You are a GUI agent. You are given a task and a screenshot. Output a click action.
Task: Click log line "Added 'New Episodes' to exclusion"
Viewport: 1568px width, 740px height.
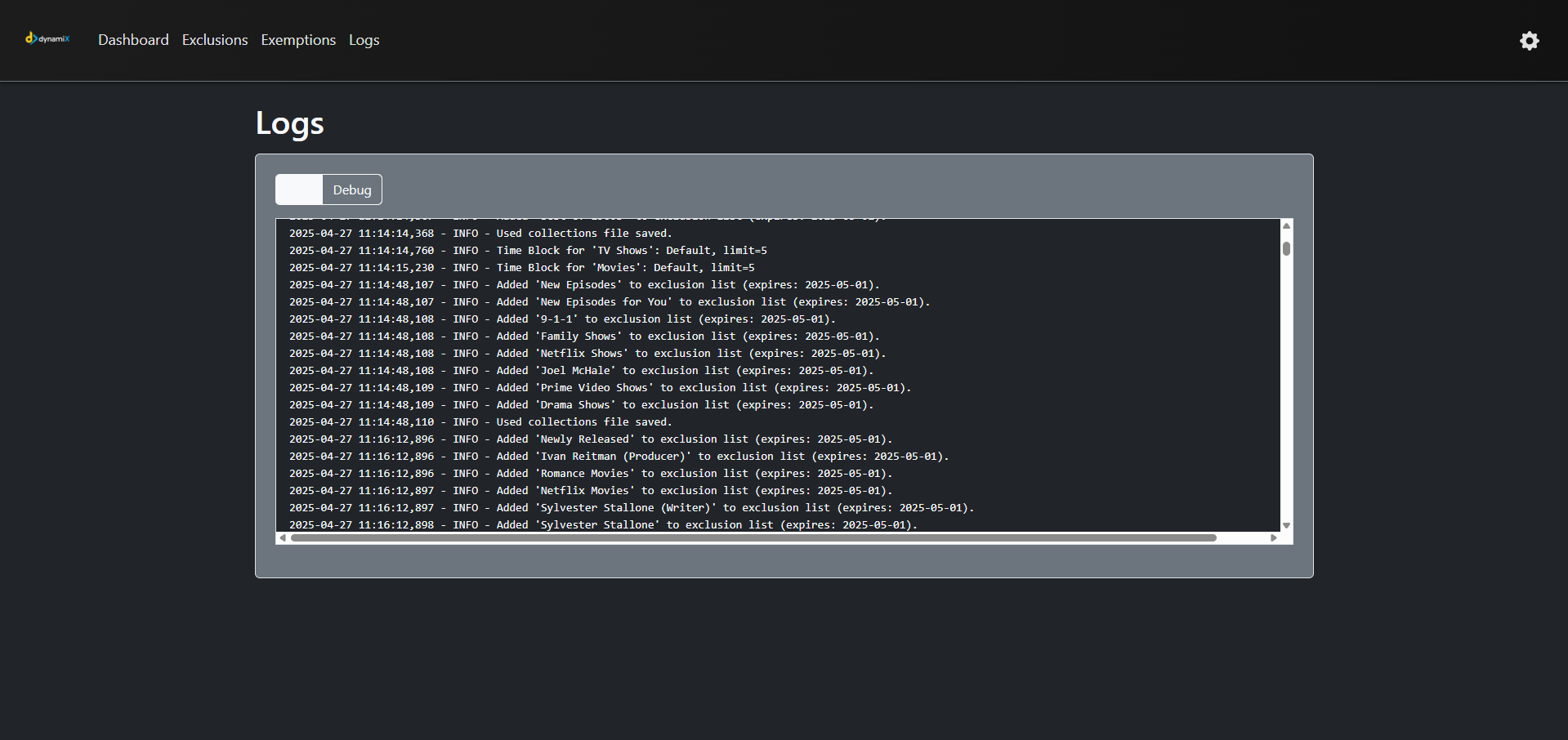(584, 285)
